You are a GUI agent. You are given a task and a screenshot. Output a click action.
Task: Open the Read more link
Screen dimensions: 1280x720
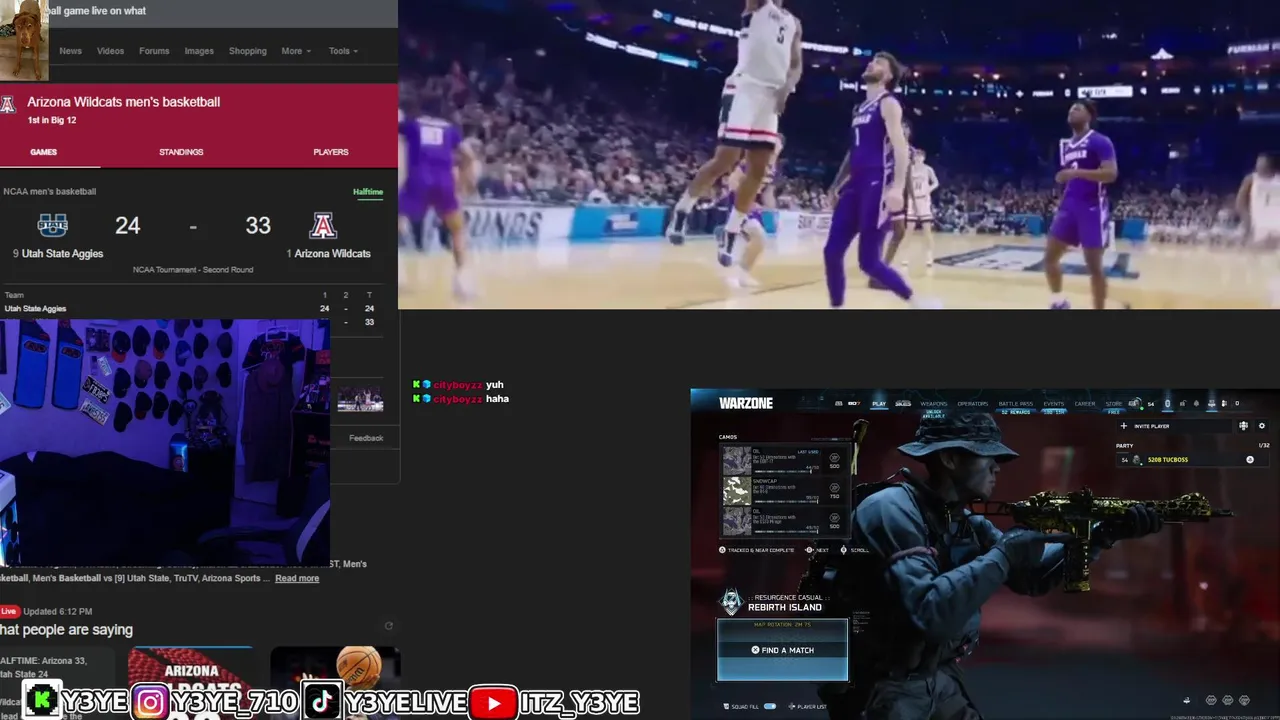pos(297,578)
